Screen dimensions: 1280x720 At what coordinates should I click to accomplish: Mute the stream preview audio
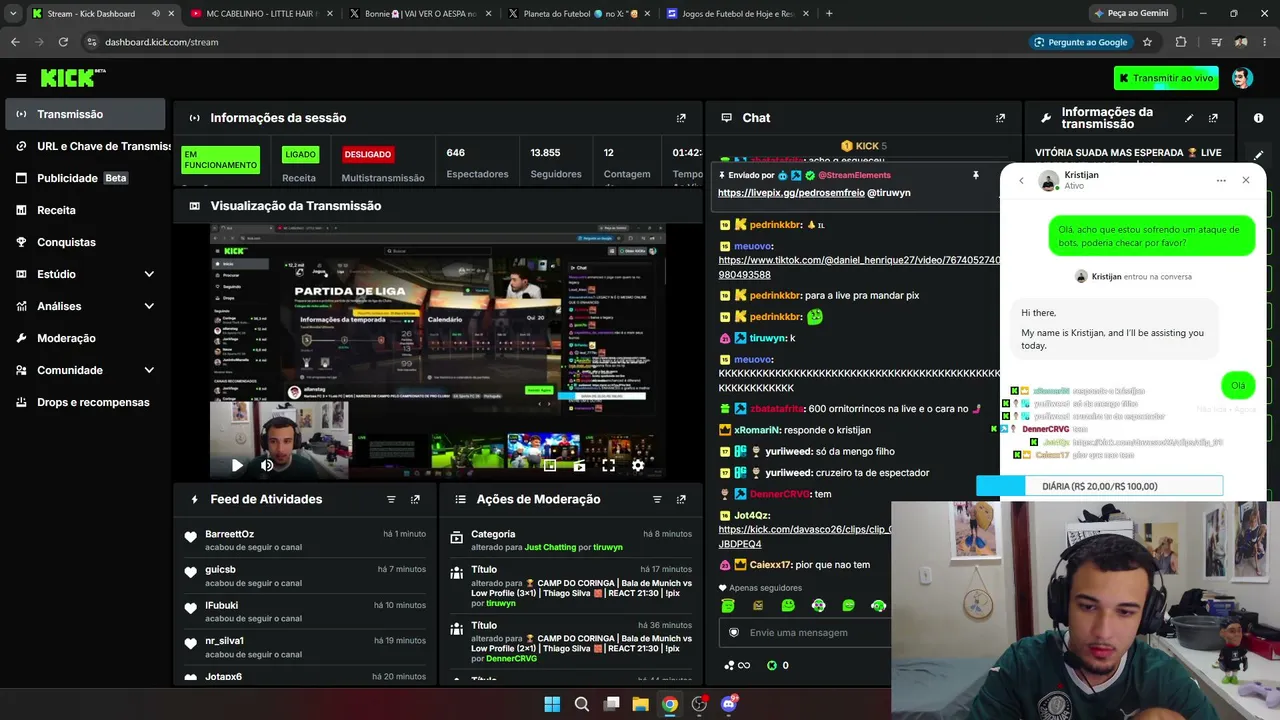[267, 465]
